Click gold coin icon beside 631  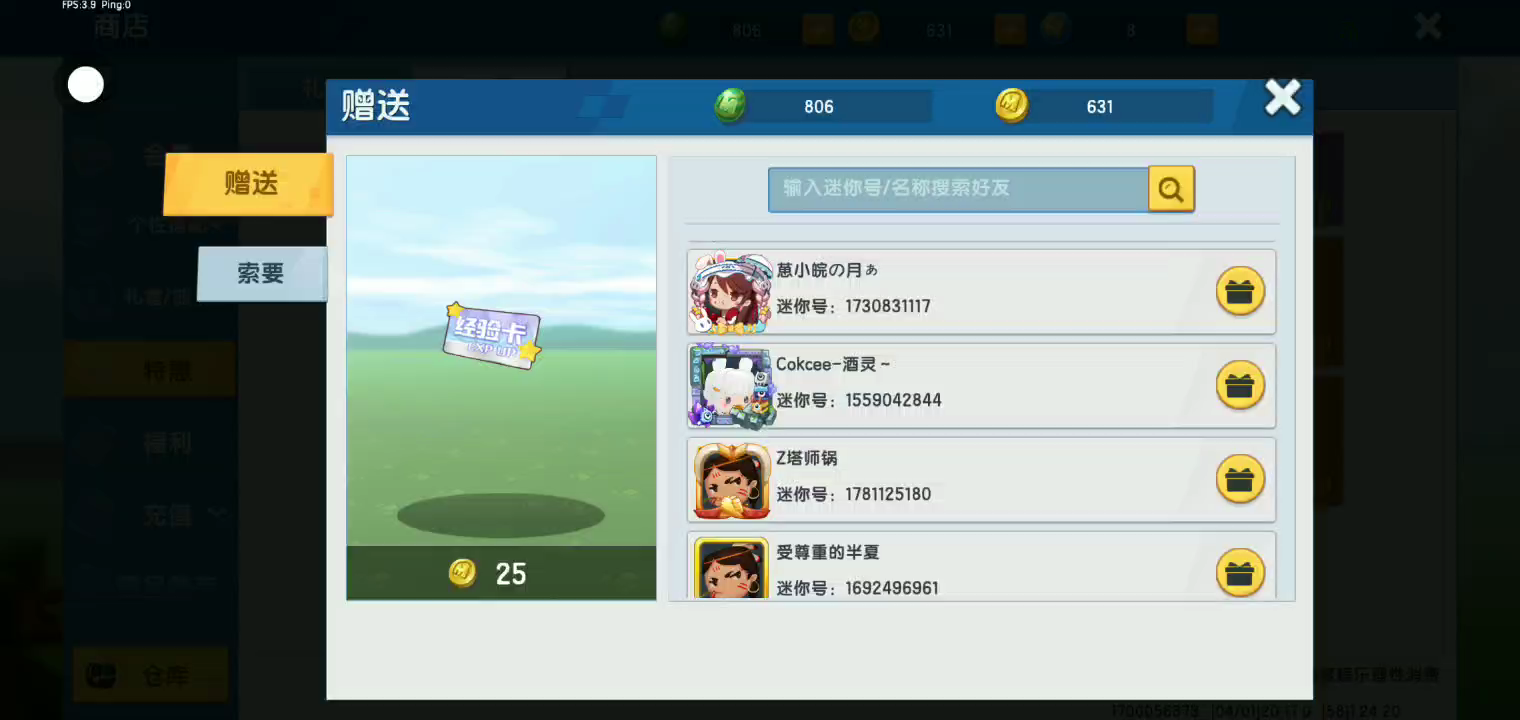(x=1012, y=106)
